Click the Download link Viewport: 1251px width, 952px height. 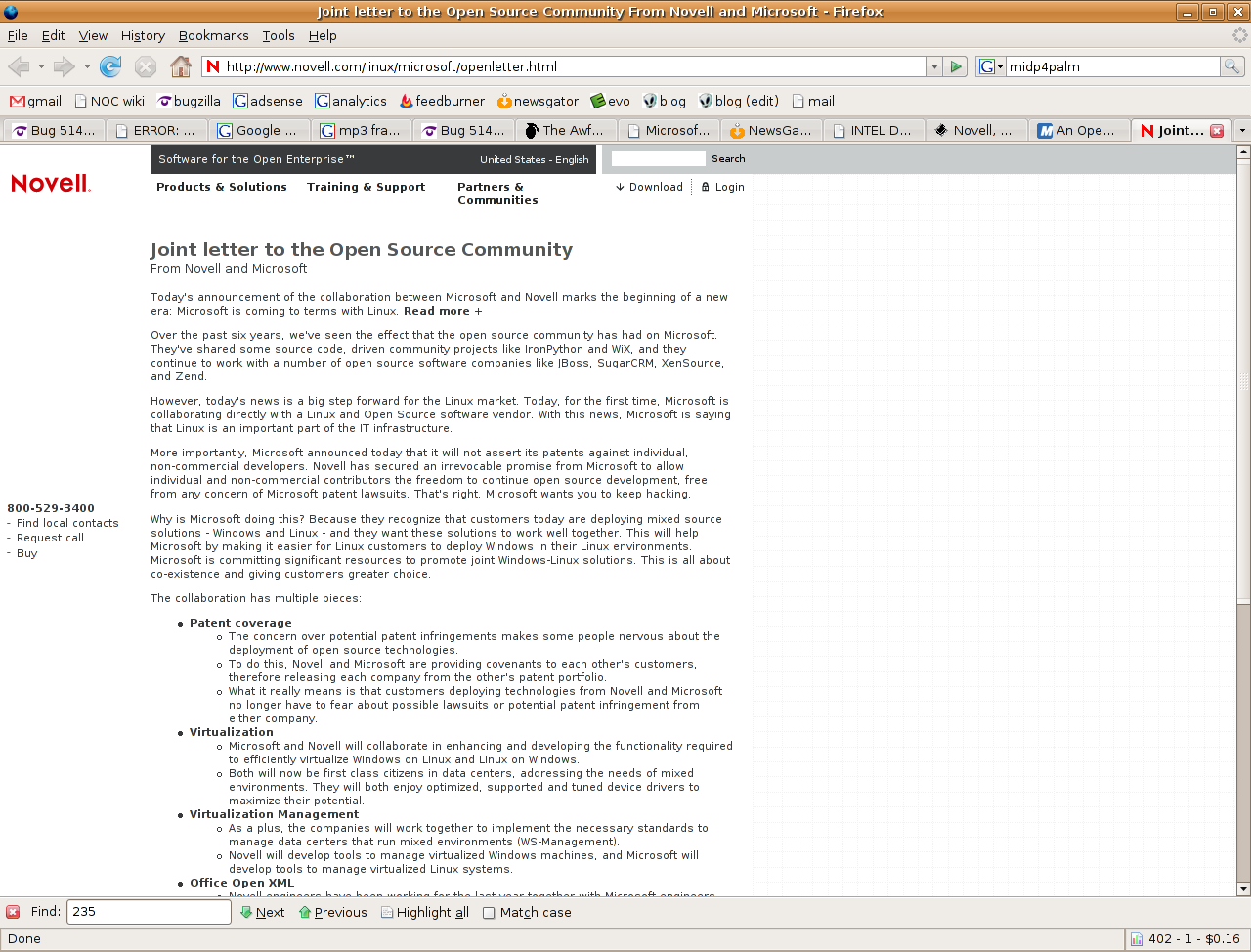click(x=649, y=187)
